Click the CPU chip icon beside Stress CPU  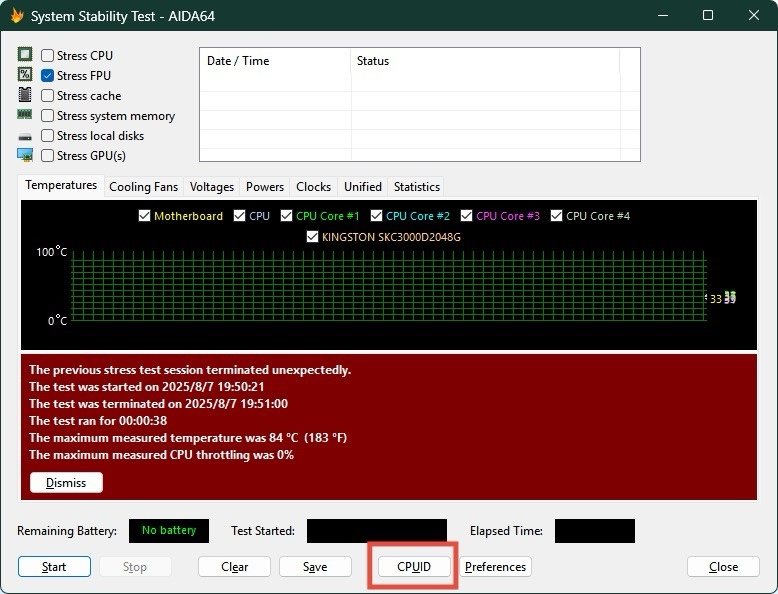(x=25, y=54)
